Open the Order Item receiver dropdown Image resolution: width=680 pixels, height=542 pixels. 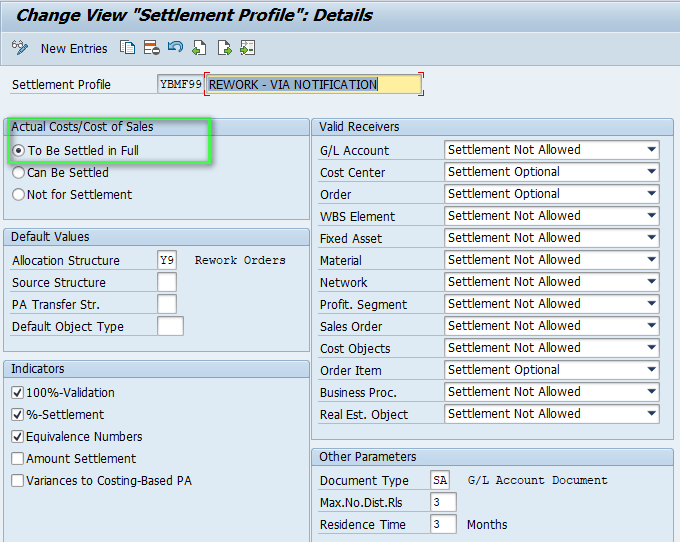(651, 370)
